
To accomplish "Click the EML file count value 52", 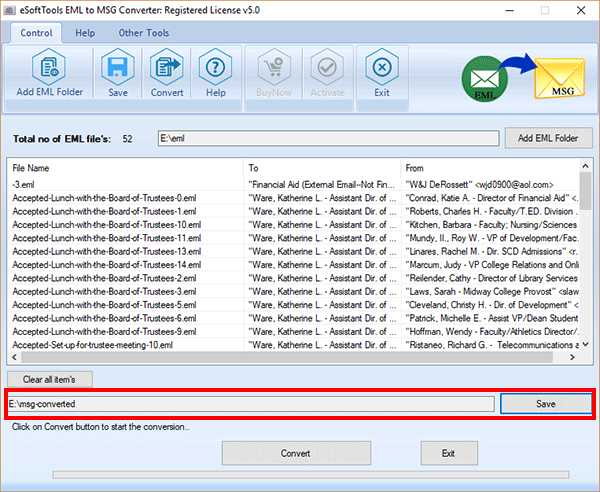I will coord(127,139).
